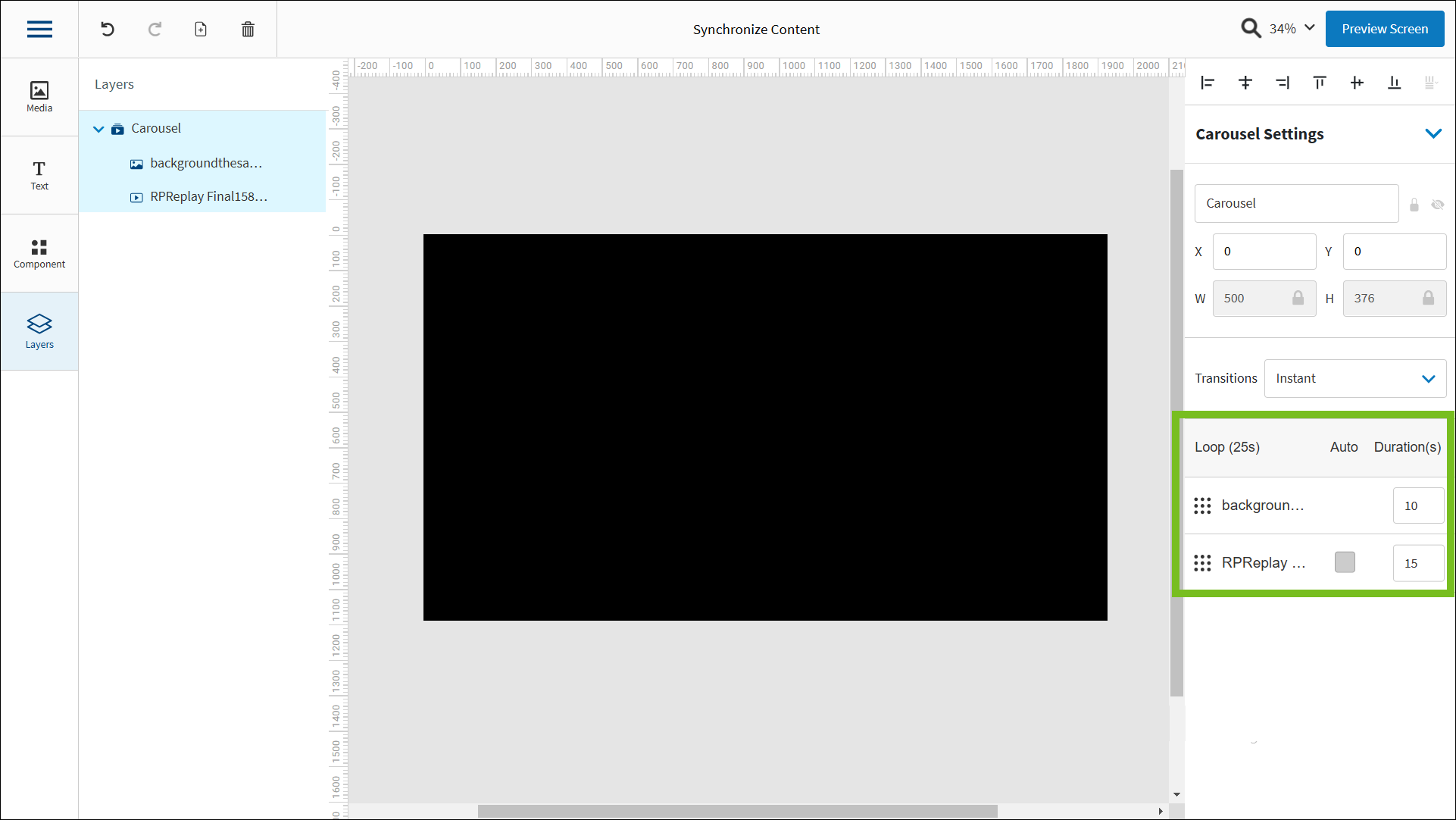Click the delete trash icon
Image resolution: width=1456 pixels, height=820 pixels.
247,29
